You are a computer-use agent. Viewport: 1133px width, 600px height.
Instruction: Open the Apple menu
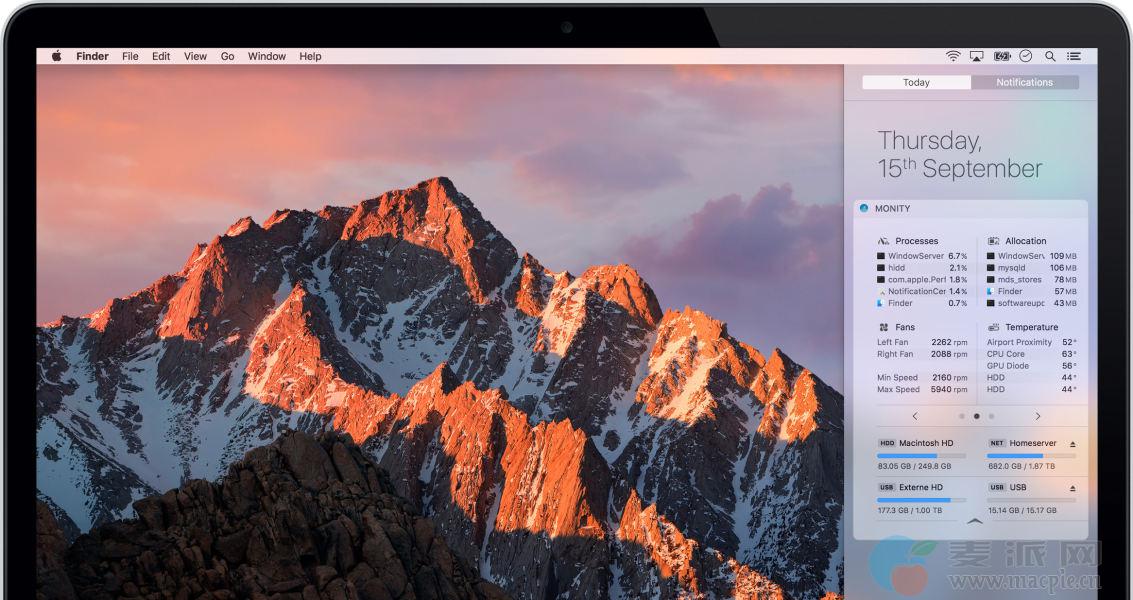click(56, 56)
